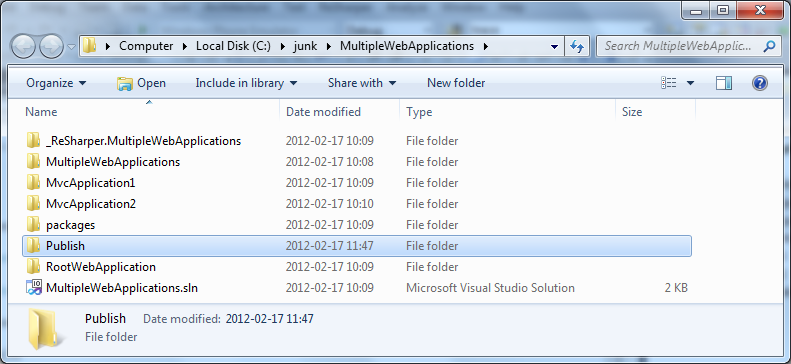Click the large Publish folder thumbnail

42,329
